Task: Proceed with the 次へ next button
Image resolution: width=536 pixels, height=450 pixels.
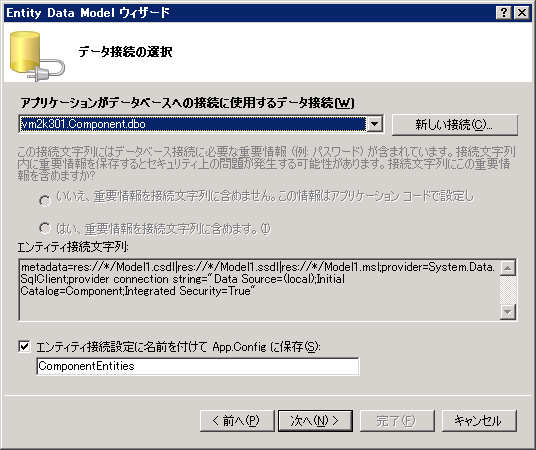Action: click(x=315, y=421)
